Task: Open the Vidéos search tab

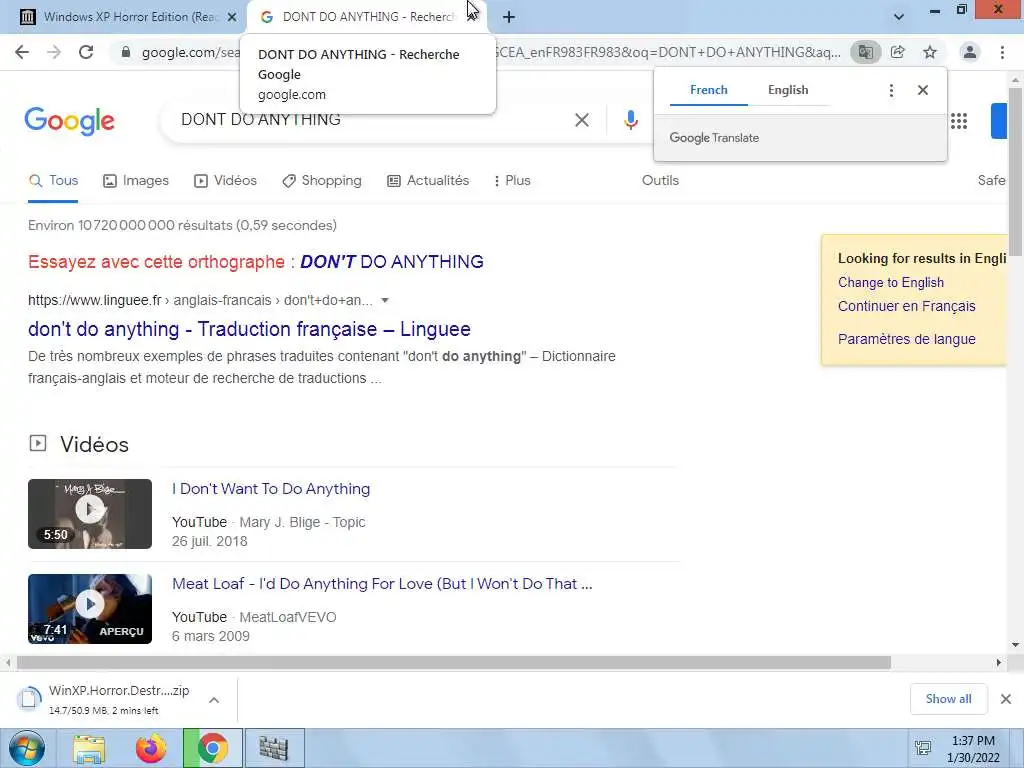Action: click(225, 181)
